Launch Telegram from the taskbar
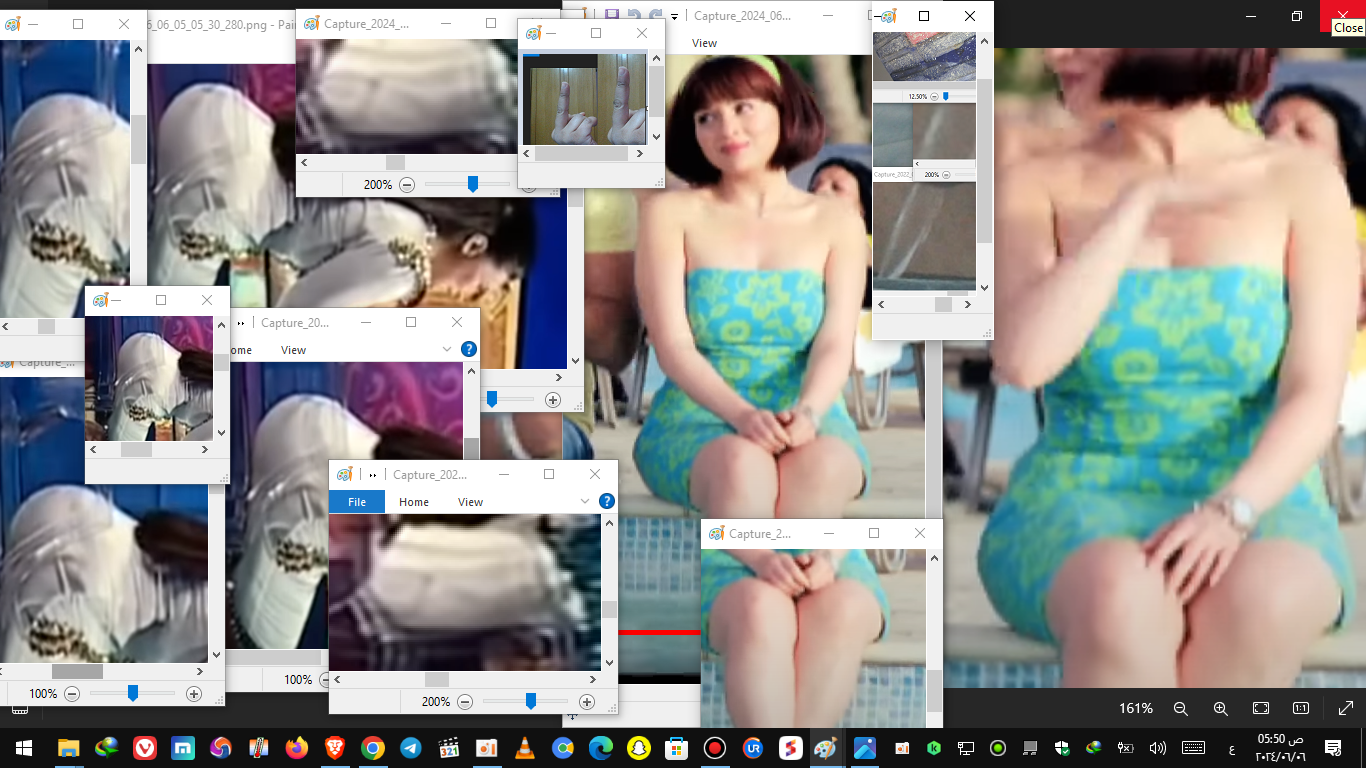Viewport: 1366px width, 768px height. pos(410,748)
